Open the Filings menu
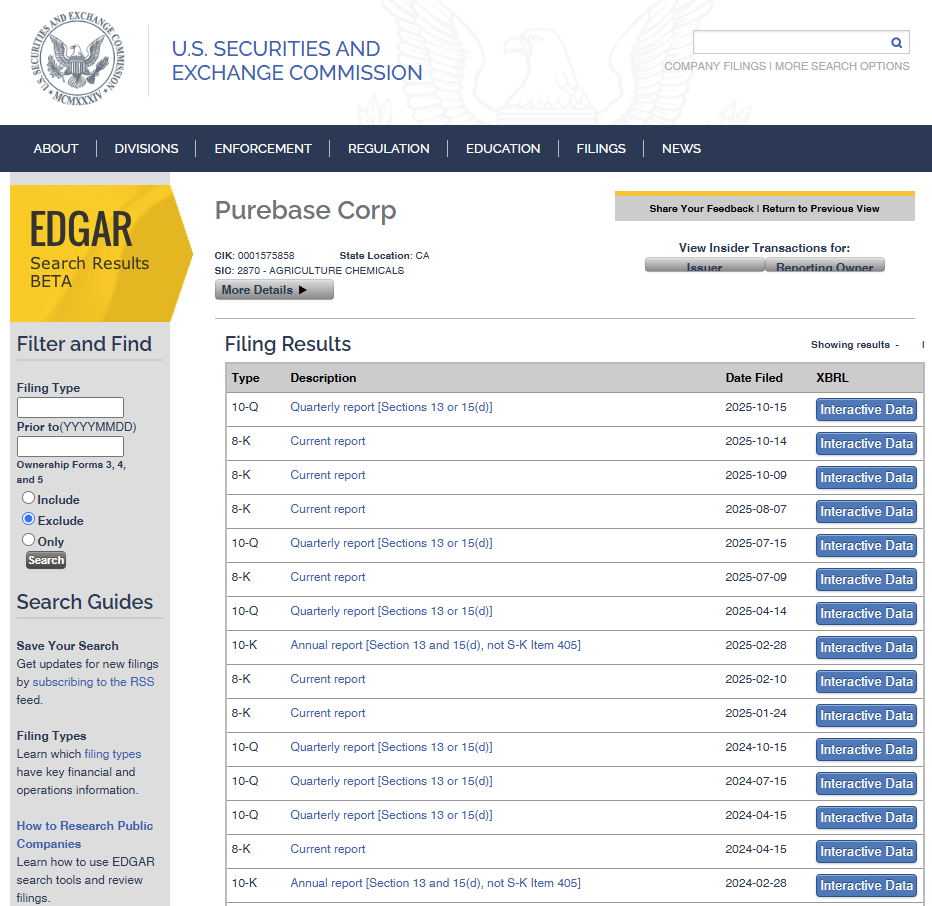 pyautogui.click(x=601, y=149)
